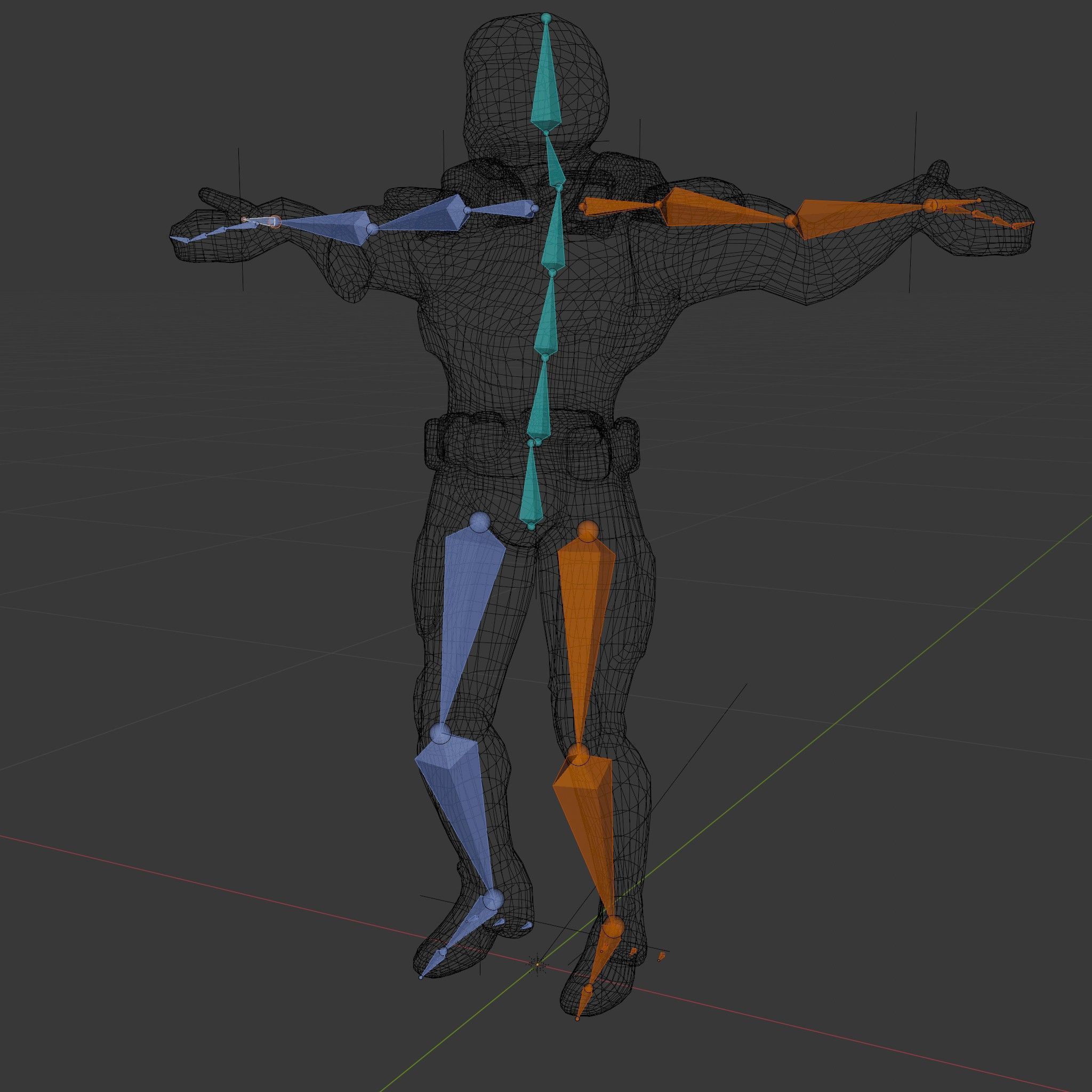Click the blue elbow joint sphere

[372, 229]
